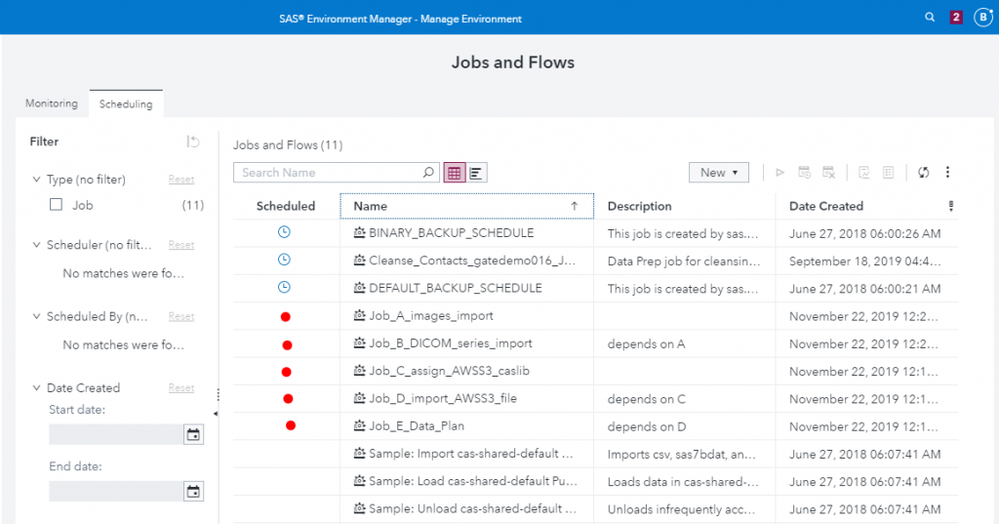Open the notifications badge showing 2
The image size is (999, 524).
(956, 18)
